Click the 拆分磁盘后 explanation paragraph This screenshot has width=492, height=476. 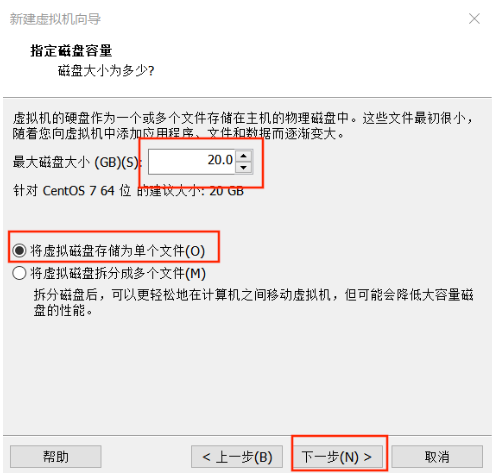253,303
